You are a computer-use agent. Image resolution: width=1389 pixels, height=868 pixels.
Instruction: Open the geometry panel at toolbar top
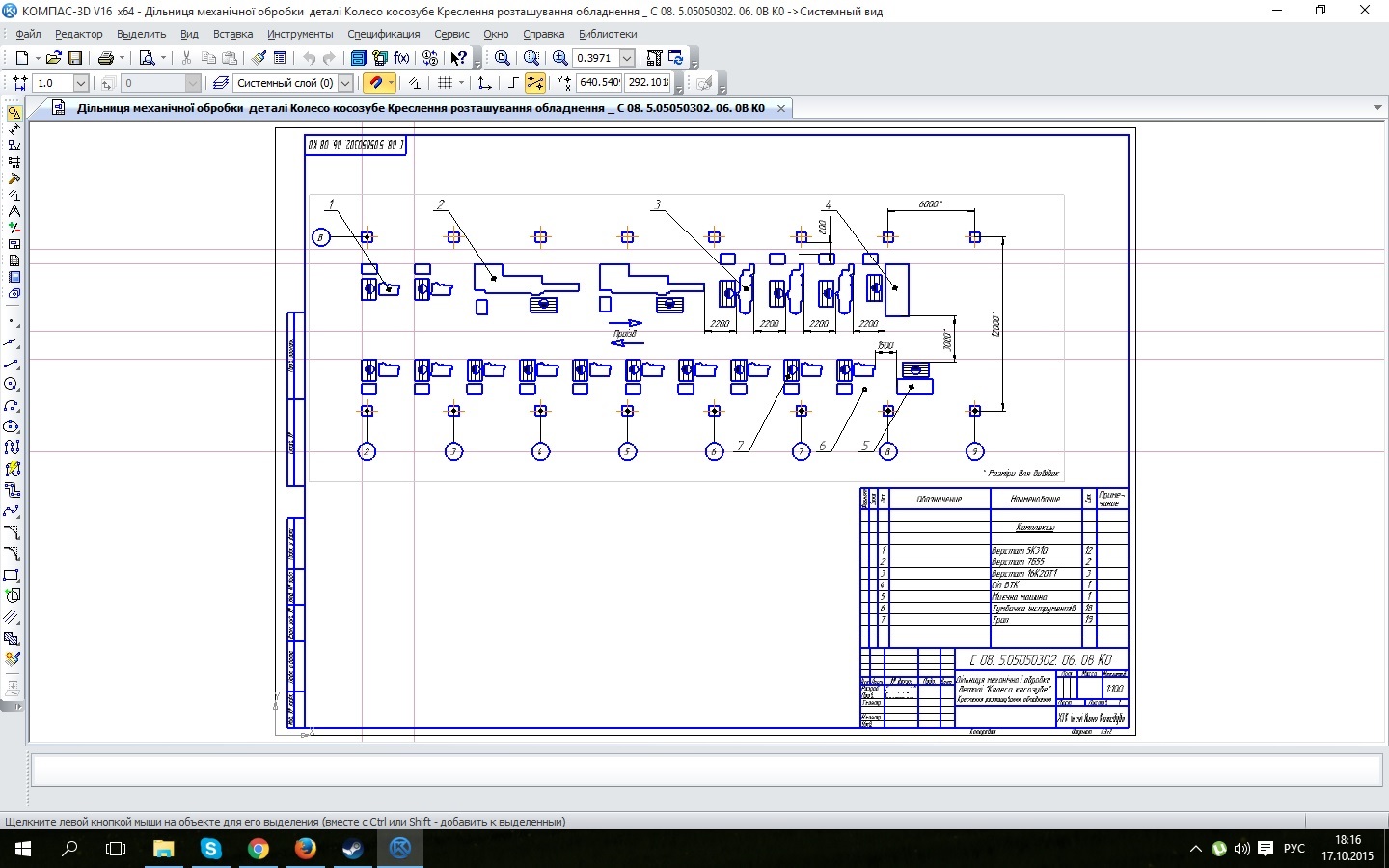pyautogui.click(x=14, y=113)
